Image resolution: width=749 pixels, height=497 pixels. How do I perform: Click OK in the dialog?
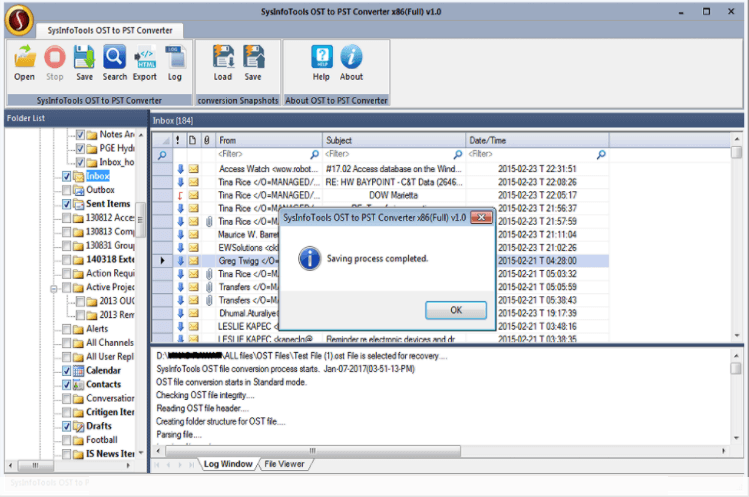tap(456, 310)
